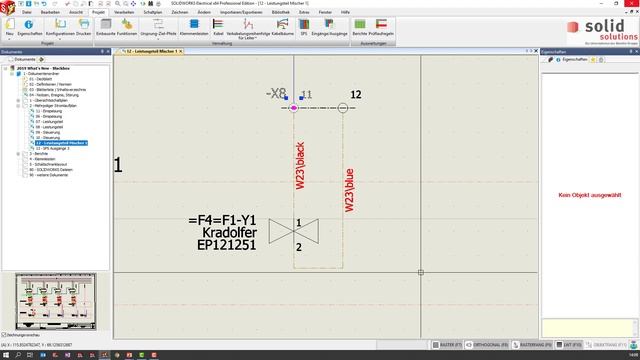Open project Eigenschaften in ribbon
This screenshot has height=360, width=640.
click(x=29, y=27)
